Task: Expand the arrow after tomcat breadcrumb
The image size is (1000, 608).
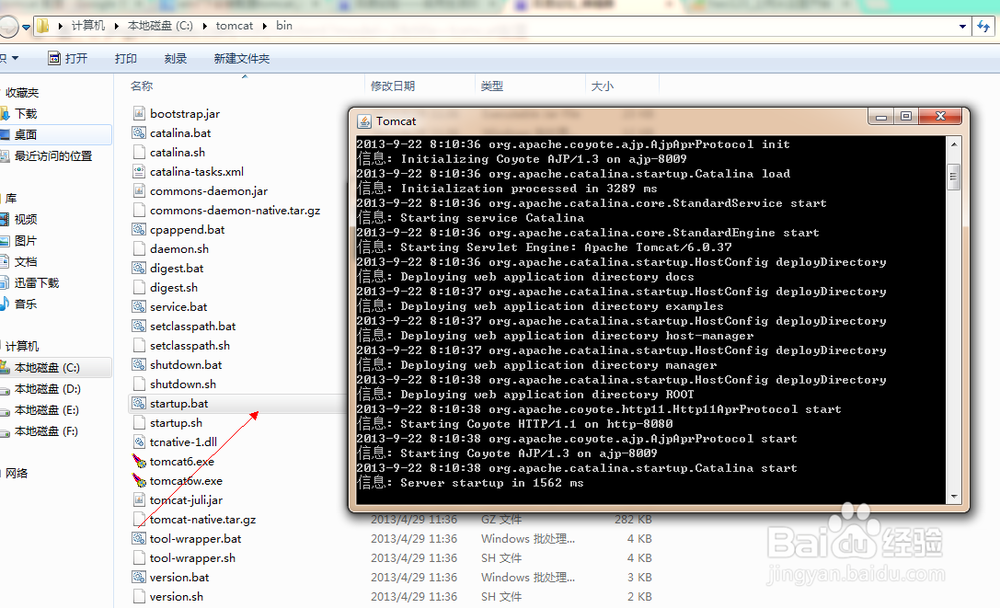Action: pyautogui.click(x=265, y=26)
